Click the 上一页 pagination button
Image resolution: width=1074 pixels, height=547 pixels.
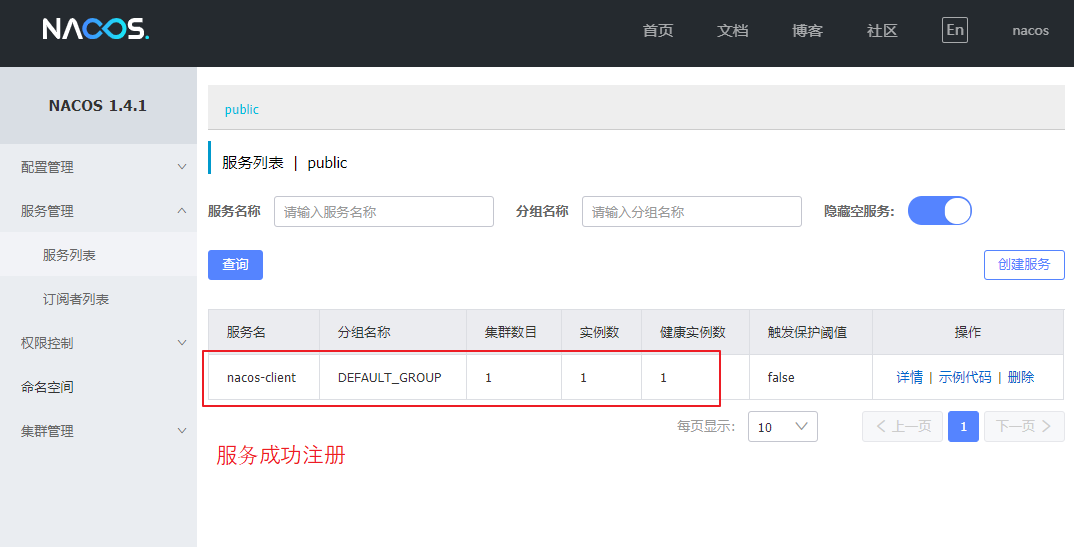(903, 427)
